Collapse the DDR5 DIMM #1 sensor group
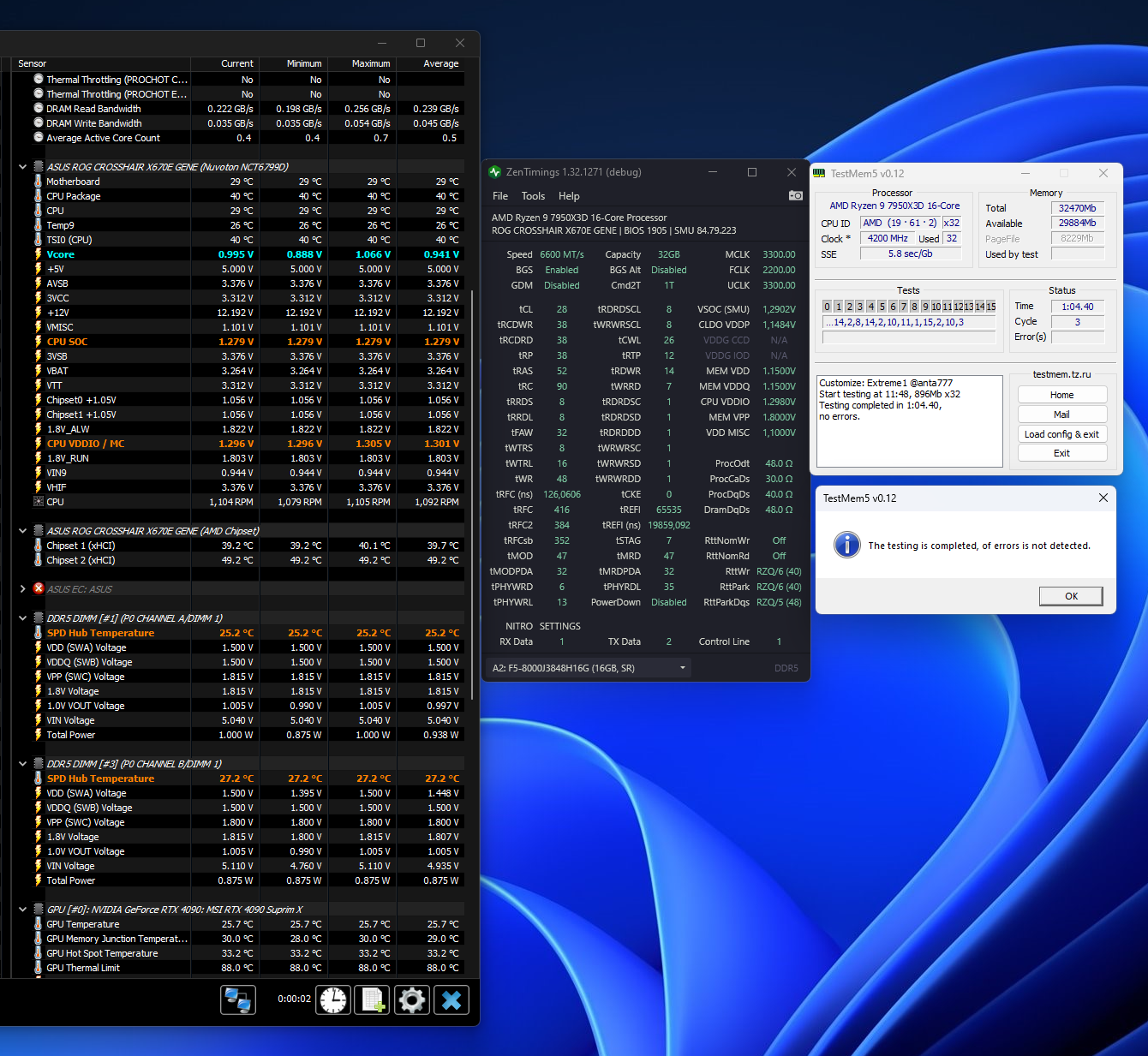 tap(22, 617)
